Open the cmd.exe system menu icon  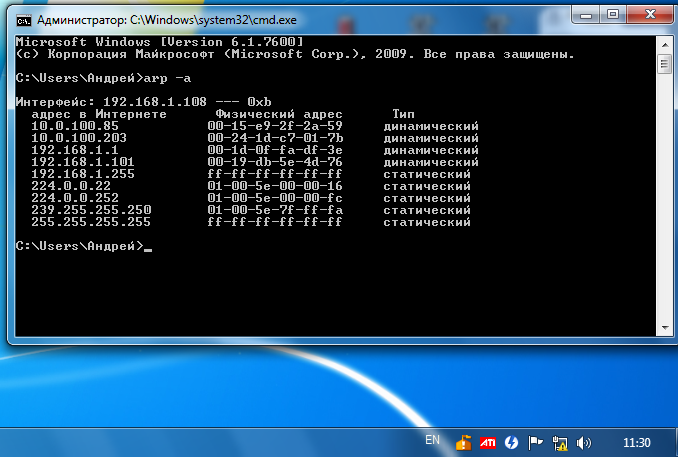[22, 19]
